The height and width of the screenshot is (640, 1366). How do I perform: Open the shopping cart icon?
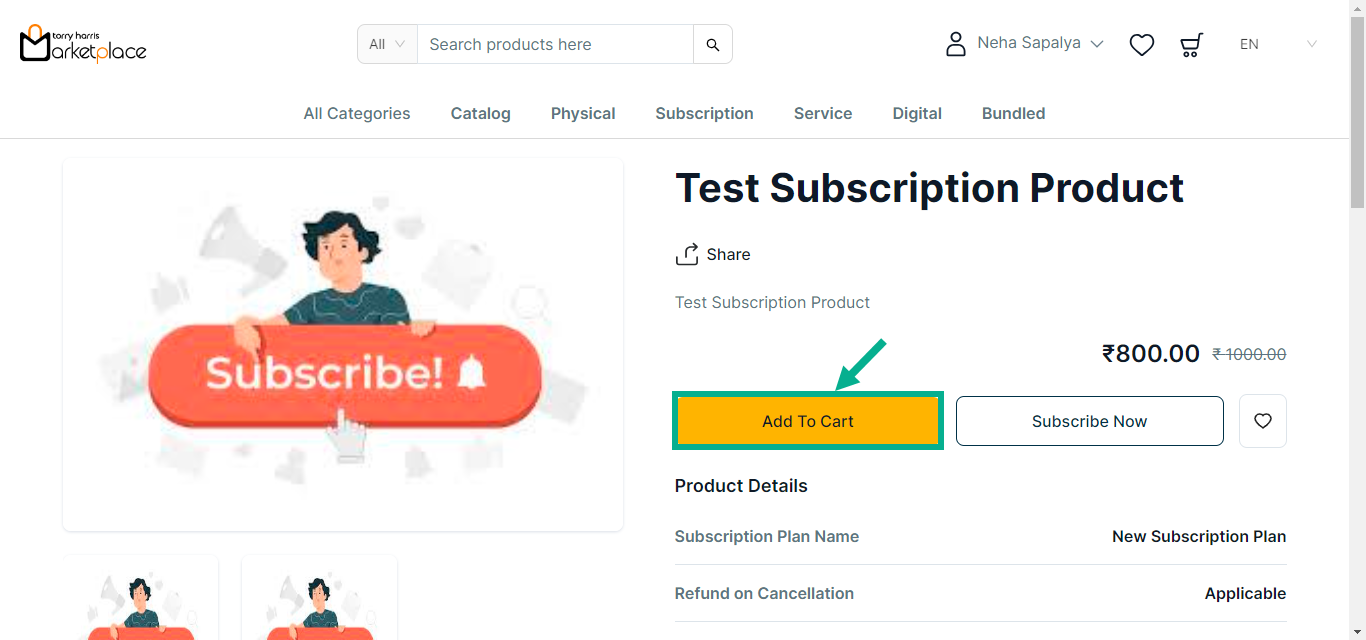(1191, 44)
